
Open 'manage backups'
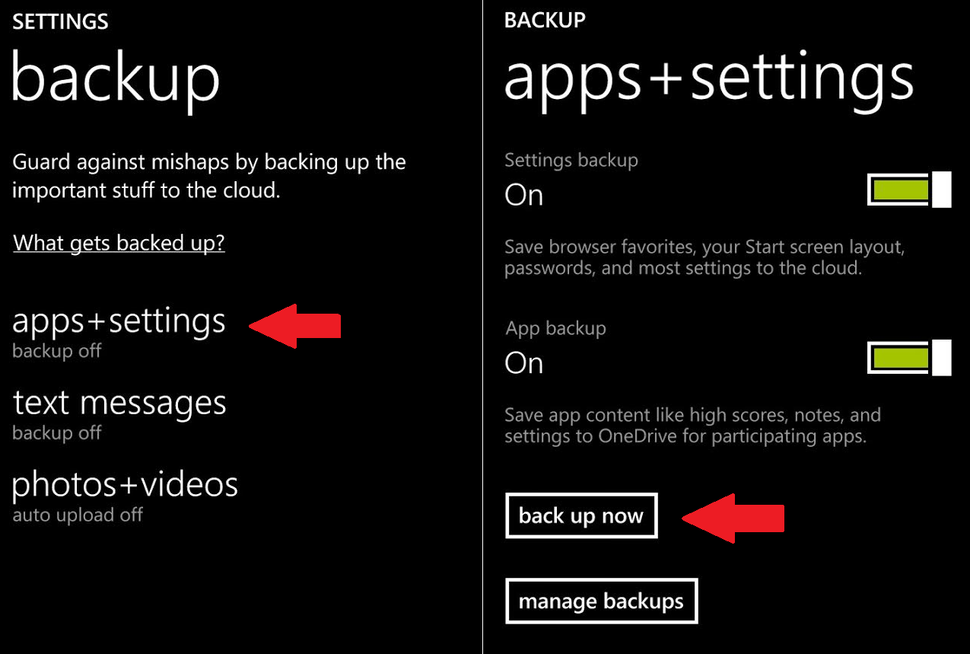click(x=601, y=601)
